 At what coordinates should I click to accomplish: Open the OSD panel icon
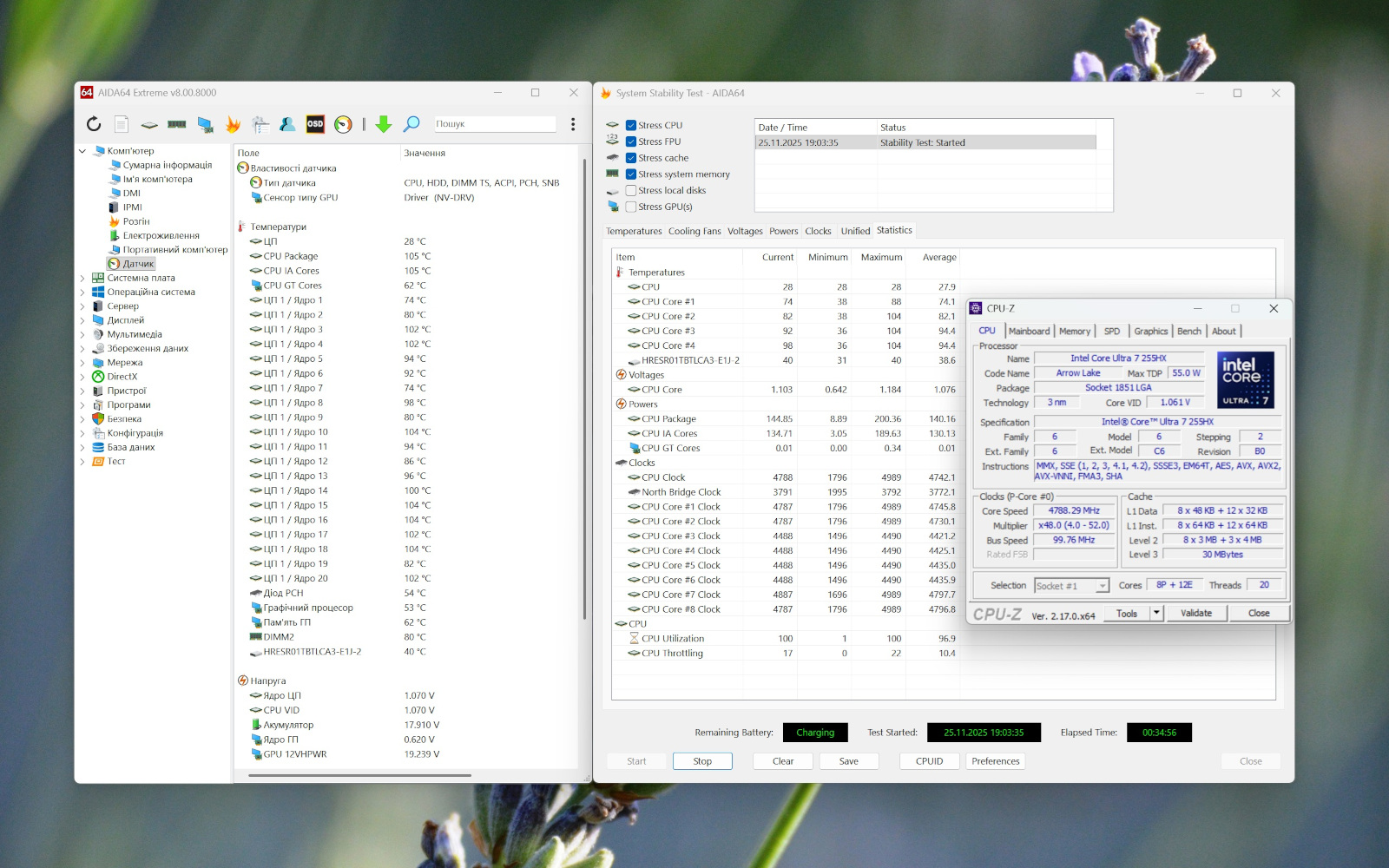pos(315,124)
